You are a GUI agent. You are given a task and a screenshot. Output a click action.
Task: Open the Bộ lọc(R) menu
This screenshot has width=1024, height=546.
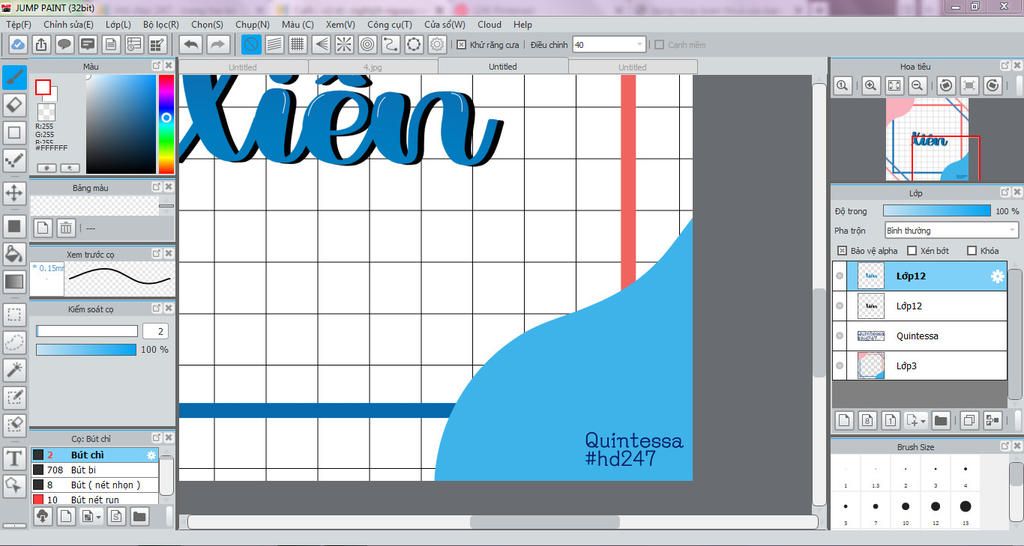pos(161,24)
